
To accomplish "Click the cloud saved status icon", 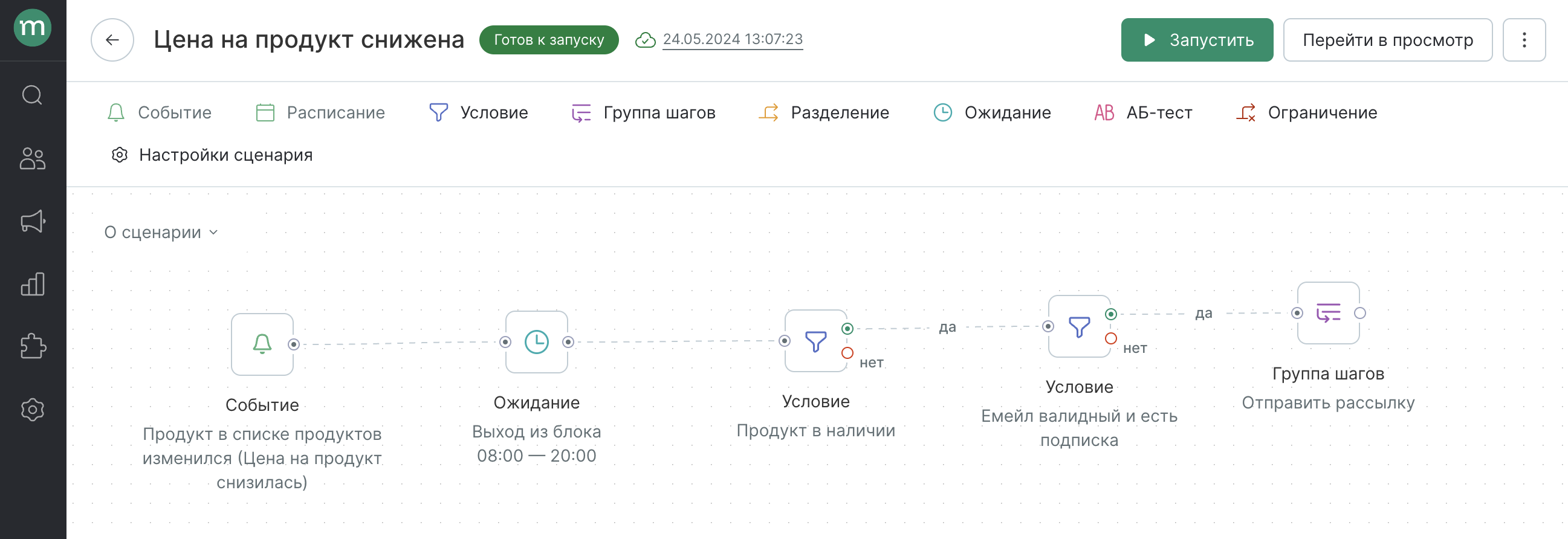I will [x=645, y=40].
